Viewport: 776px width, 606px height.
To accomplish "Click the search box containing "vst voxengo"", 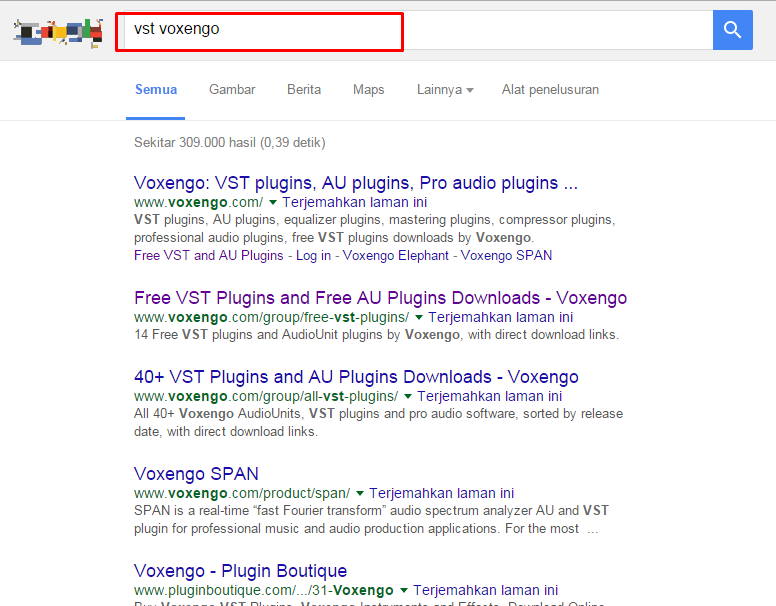I will (x=259, y=31).
